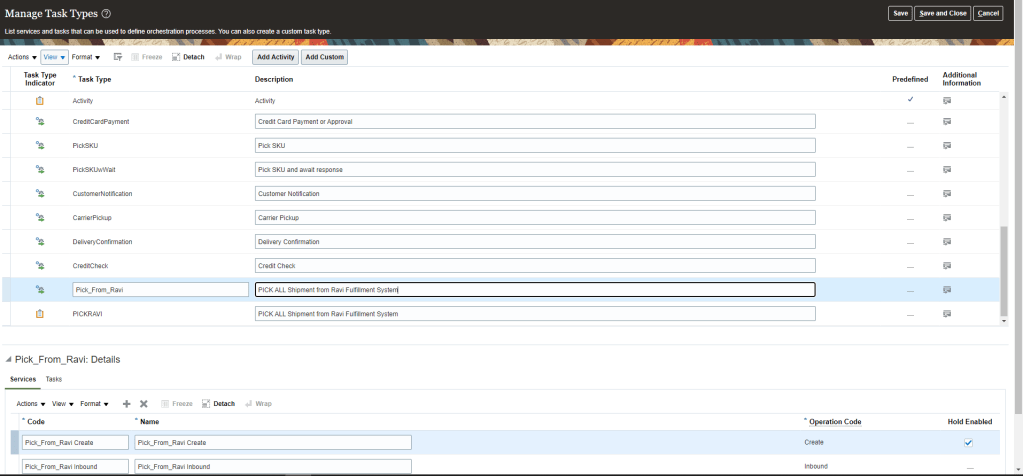
Task: Open the Actions dropdown in upper toolbar
Action: click(x=22, y=57)
